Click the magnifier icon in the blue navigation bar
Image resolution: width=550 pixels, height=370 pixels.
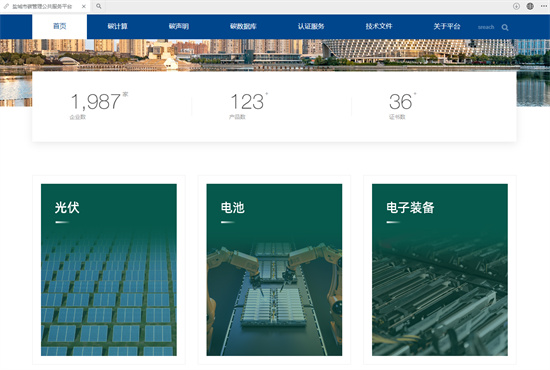[505, 27]
